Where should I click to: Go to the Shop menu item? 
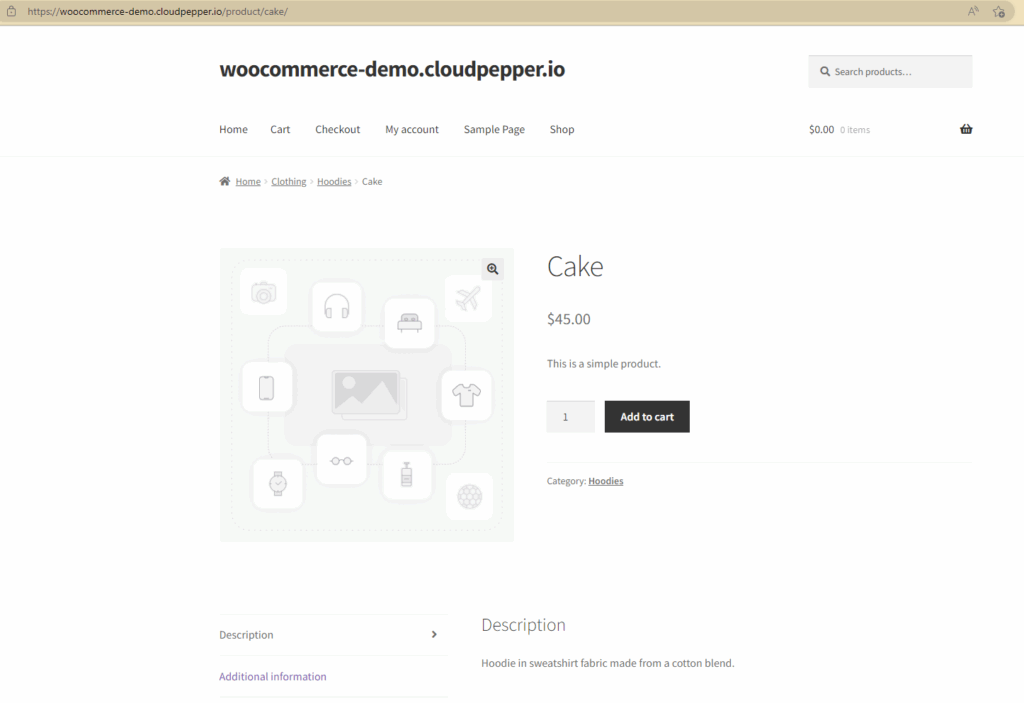click(x=561, y=129)
